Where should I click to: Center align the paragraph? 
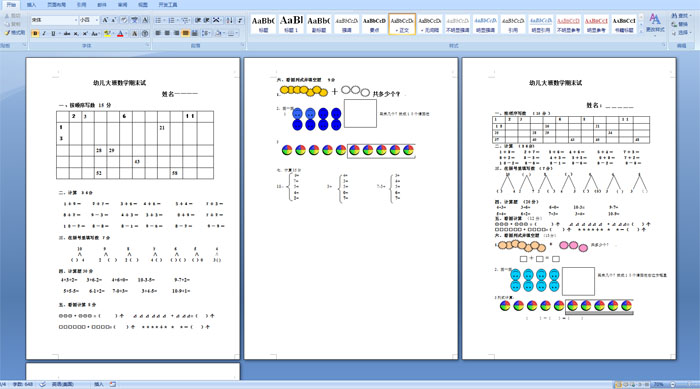coord(167,33)
